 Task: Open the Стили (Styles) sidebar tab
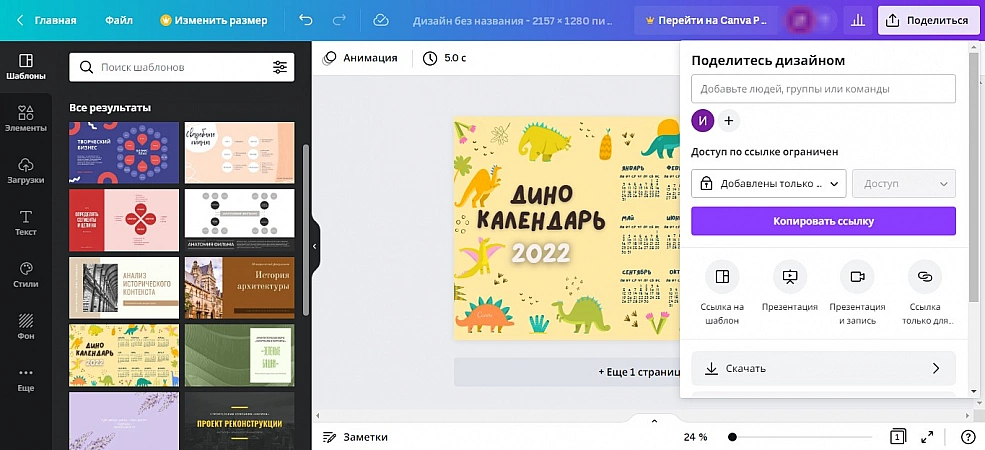pyautogui.click(x=26, y=275)
